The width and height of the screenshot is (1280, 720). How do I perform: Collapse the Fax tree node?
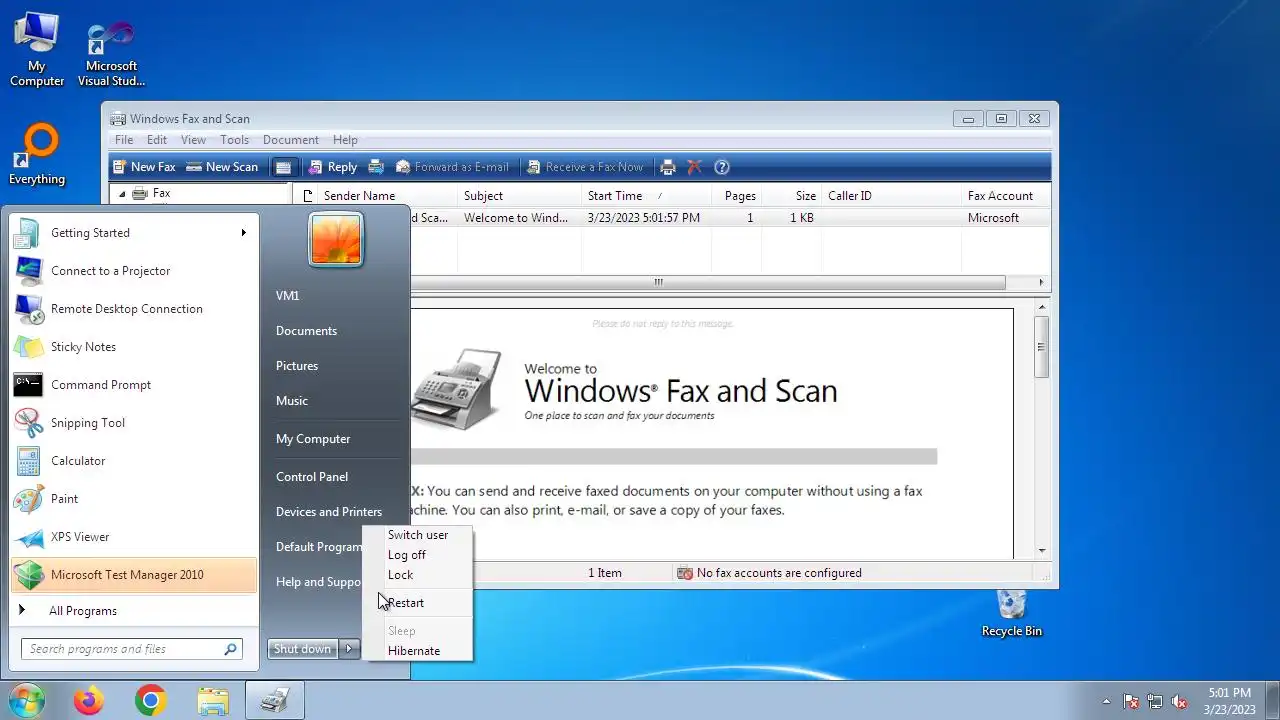tap(122, 193)
